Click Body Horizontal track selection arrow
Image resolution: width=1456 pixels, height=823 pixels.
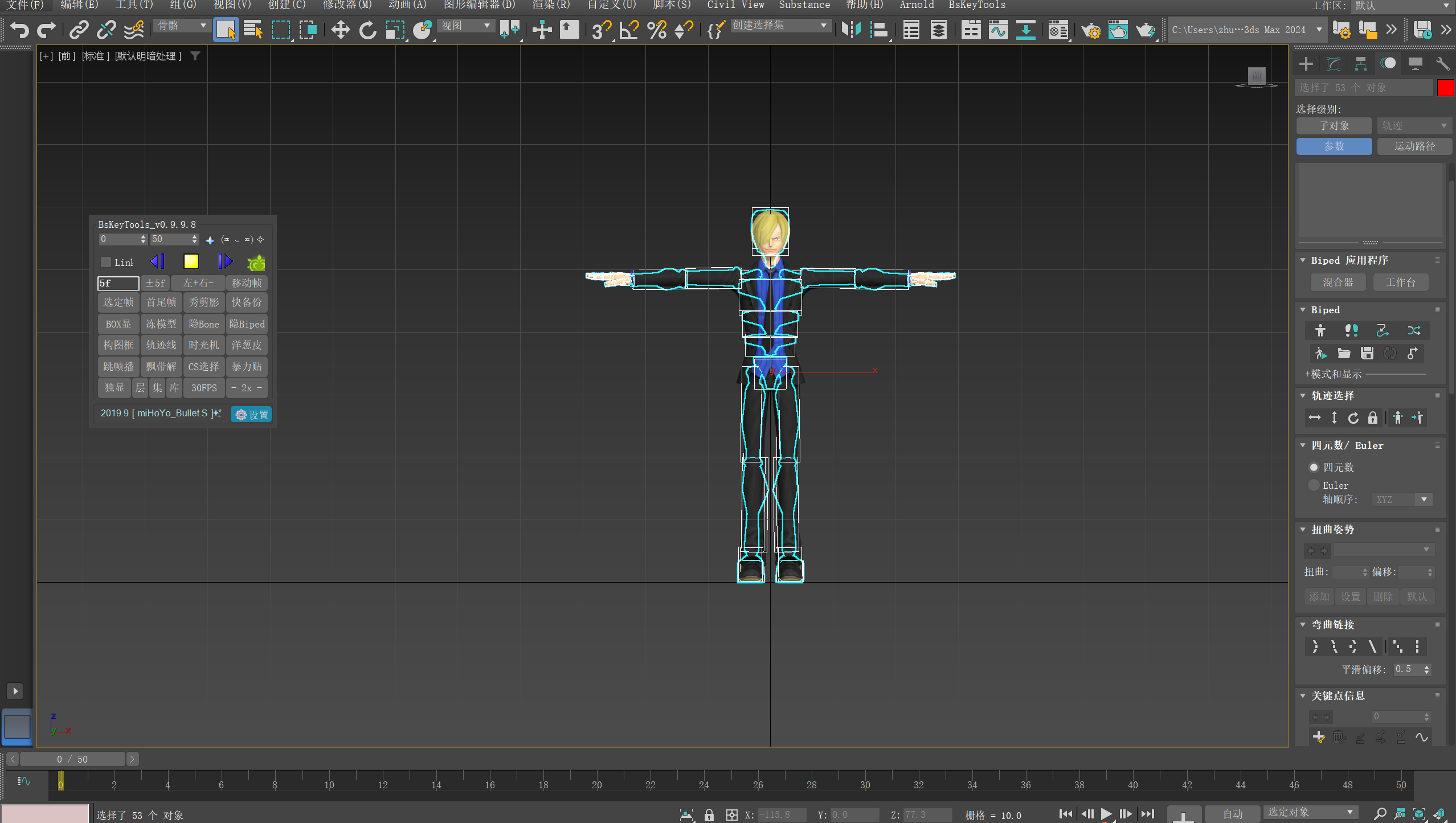click(1315, 417)
